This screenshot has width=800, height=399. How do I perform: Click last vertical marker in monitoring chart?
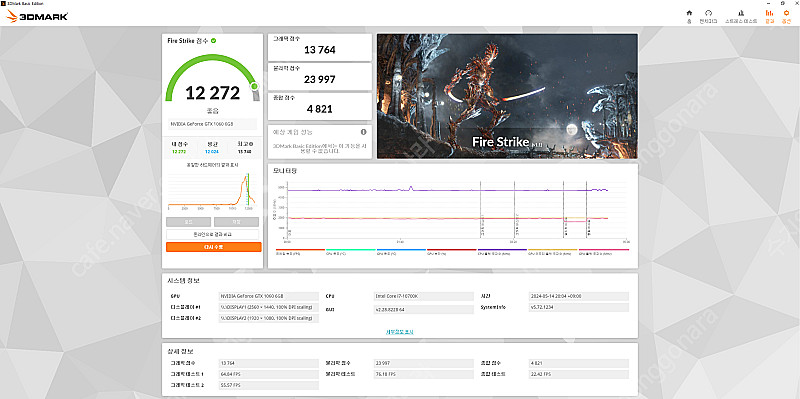pyautogui.click(x=587, y=209)
